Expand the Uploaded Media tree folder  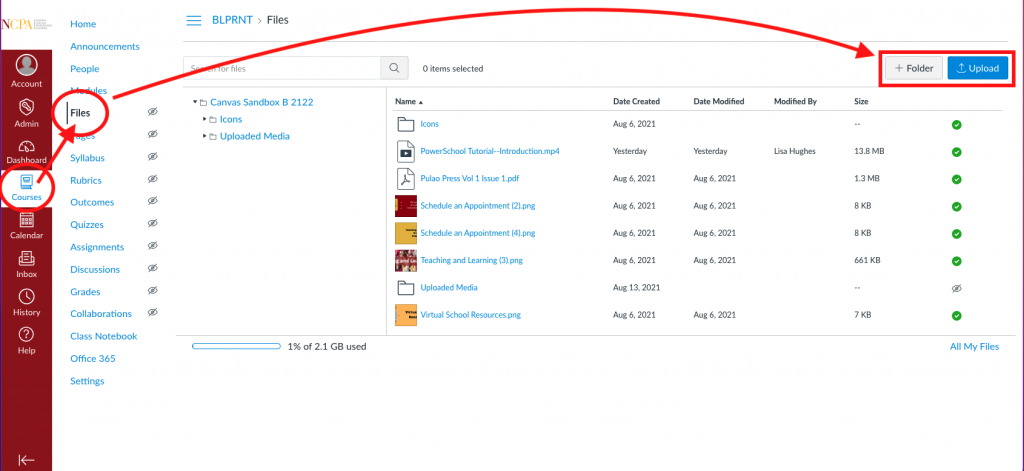(x=204, y=136)
